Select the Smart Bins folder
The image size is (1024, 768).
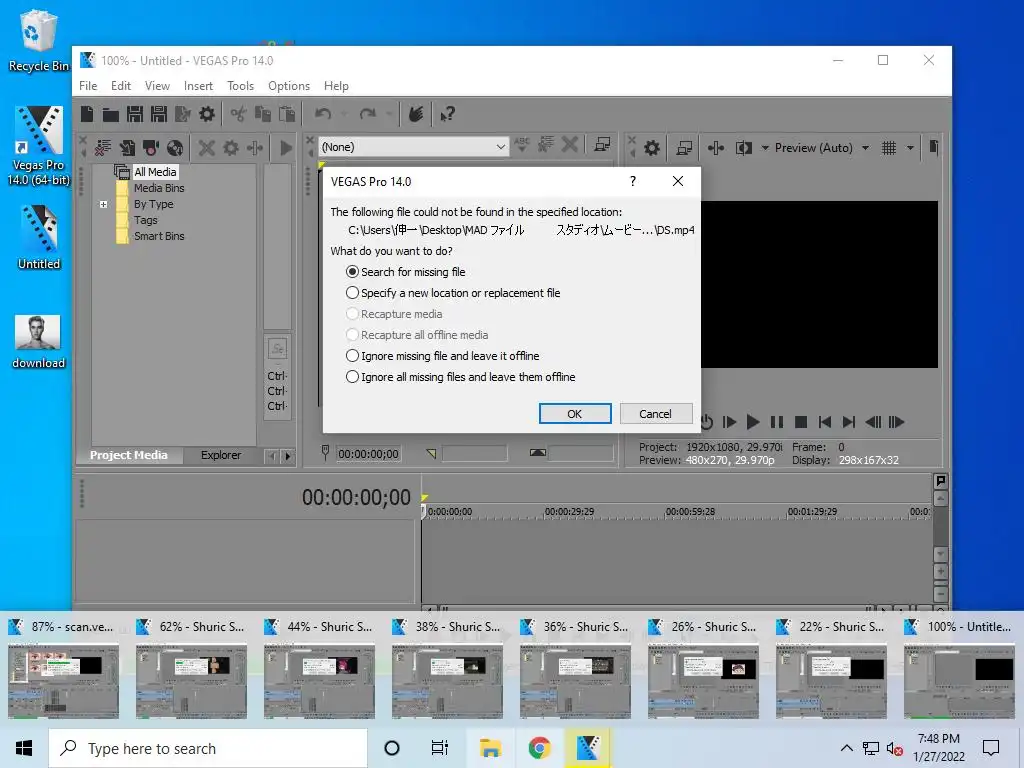tap(159, 236)
